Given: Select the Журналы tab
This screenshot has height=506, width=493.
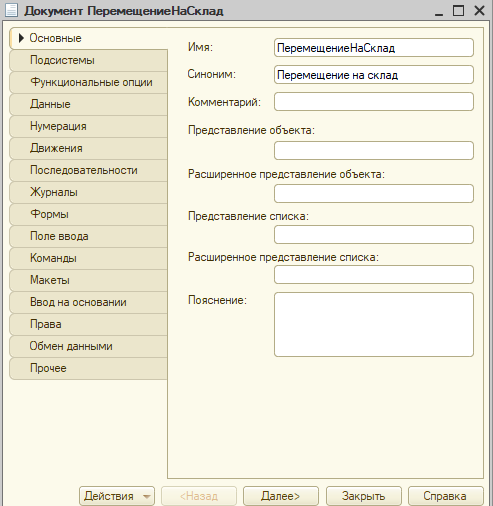Looking at the screenshot, I should 89,192.
